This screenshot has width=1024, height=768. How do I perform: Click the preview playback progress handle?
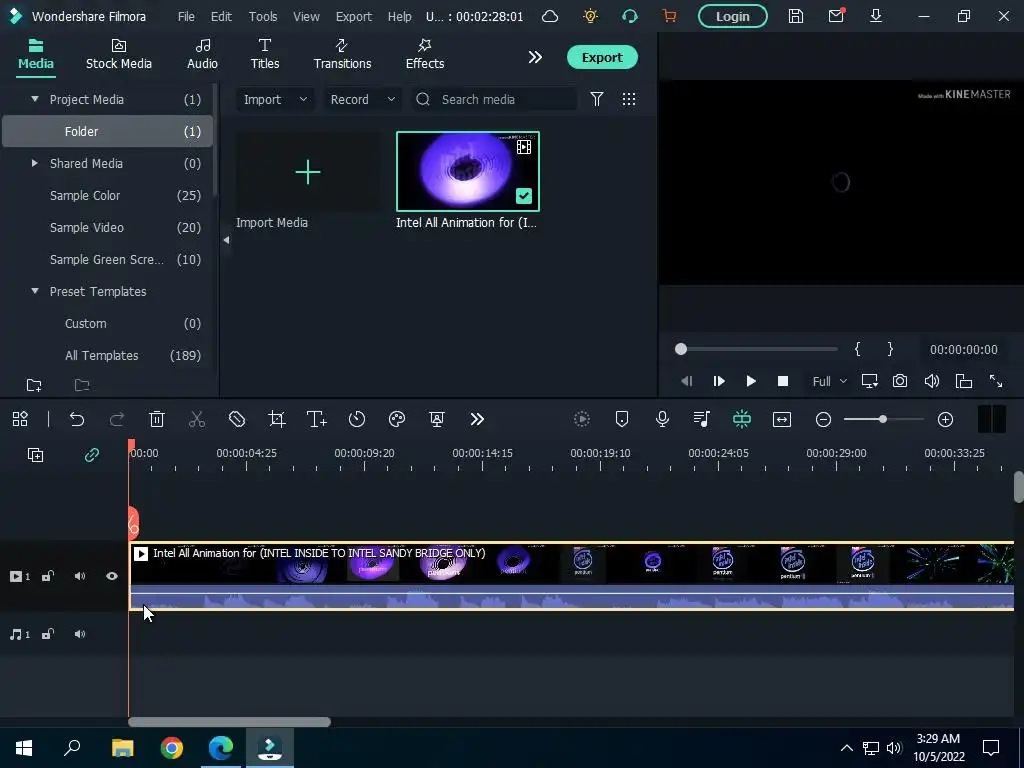click(x=680, y=349)
